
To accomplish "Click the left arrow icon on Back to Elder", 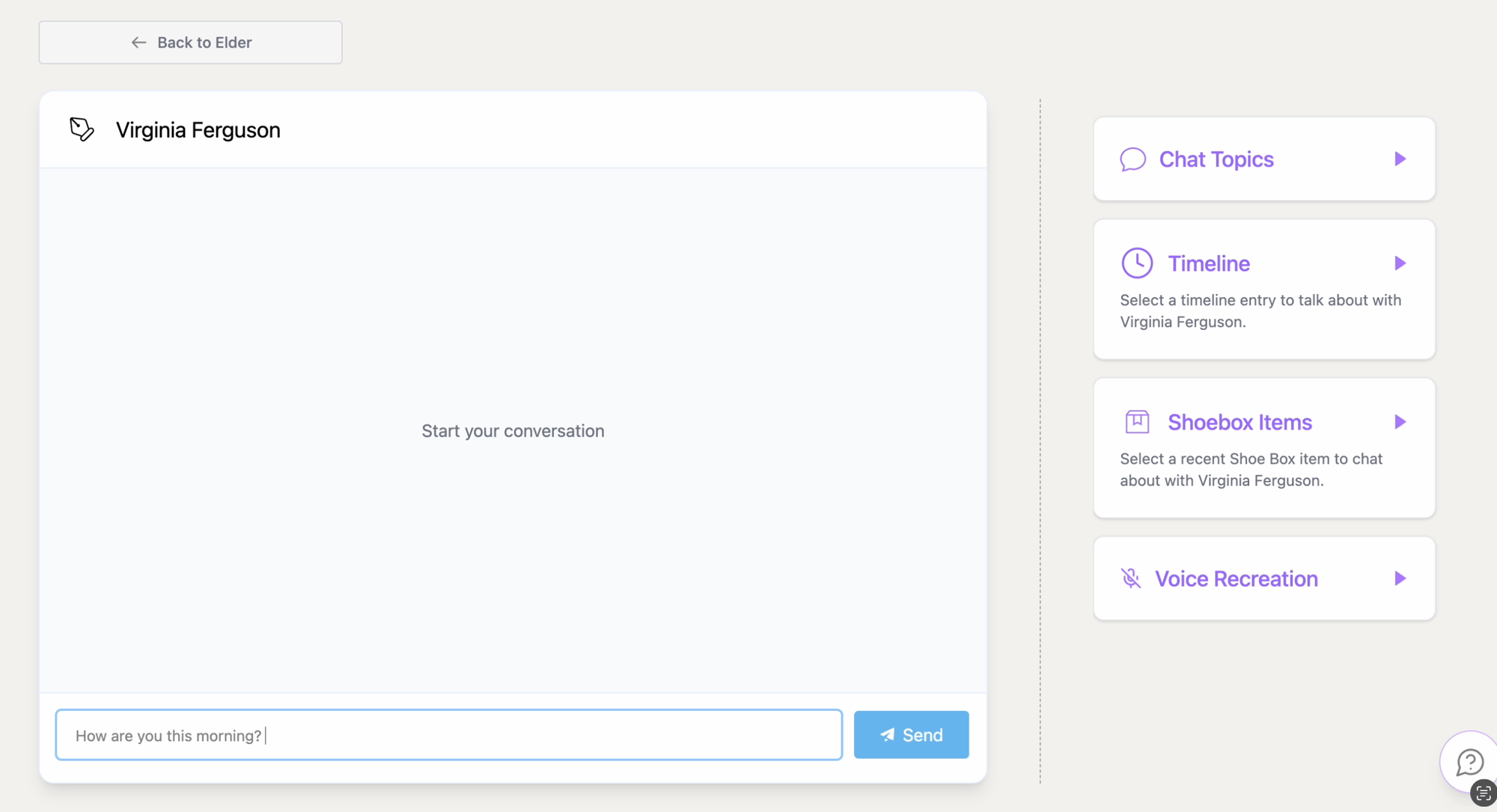I will coord(138,43).
